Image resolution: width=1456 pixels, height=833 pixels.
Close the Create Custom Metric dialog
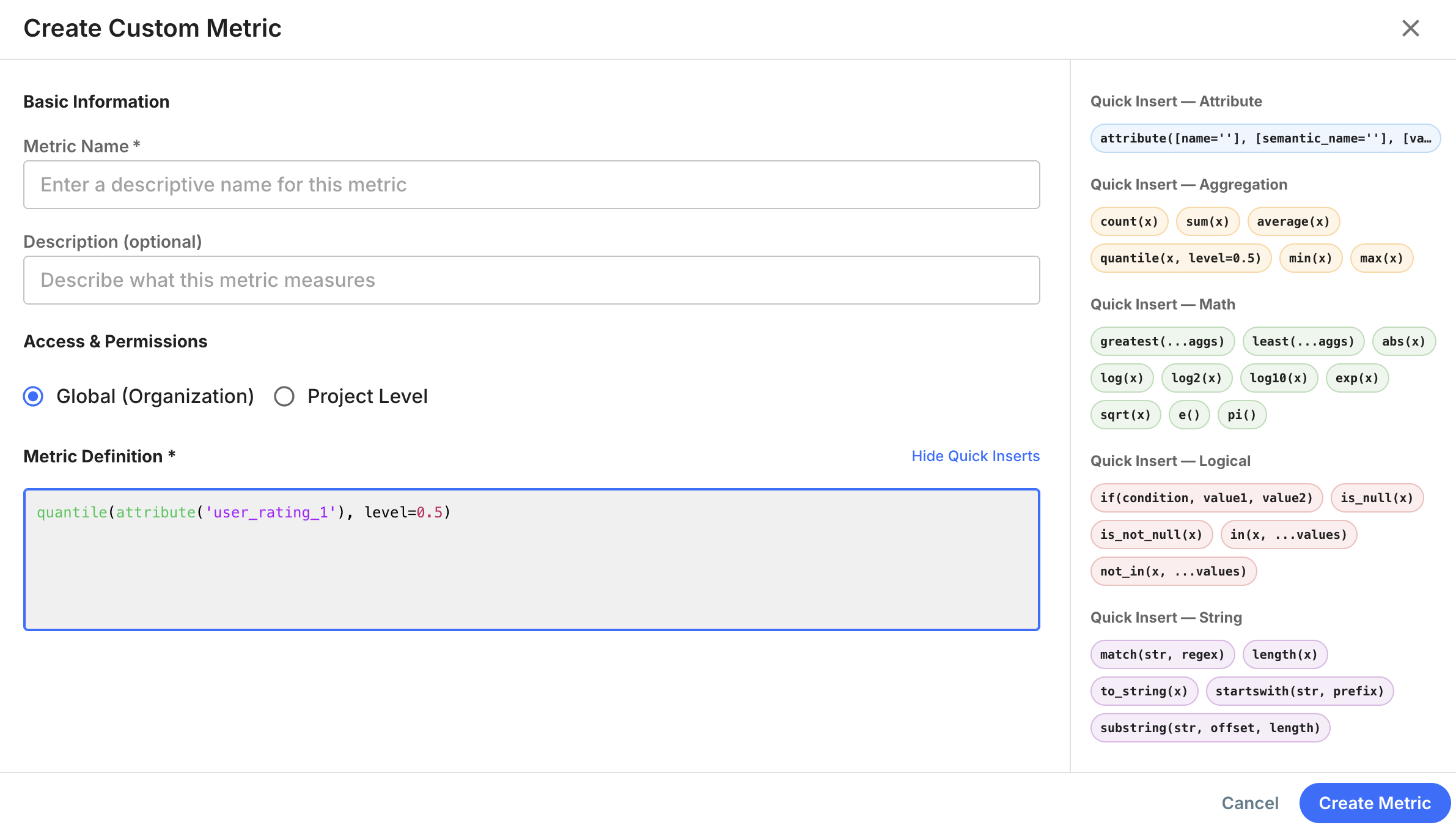[1410, 28]
